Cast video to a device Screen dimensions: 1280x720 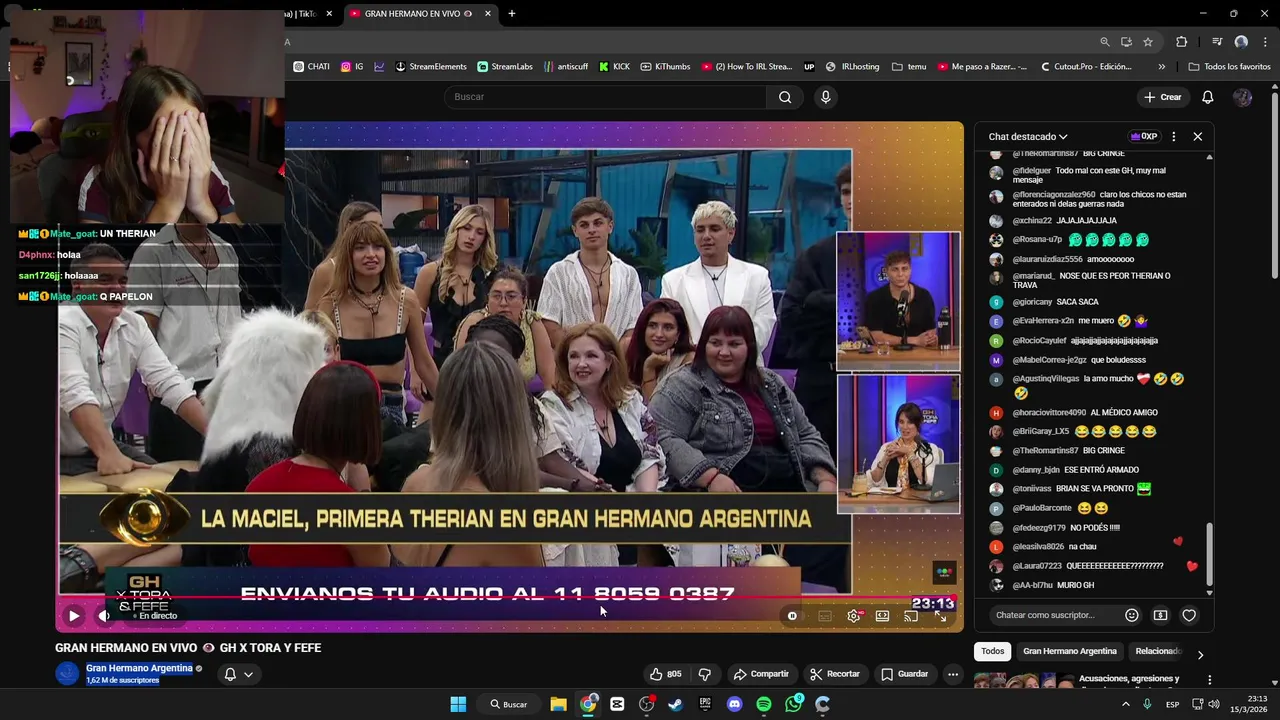coord(911,616)
